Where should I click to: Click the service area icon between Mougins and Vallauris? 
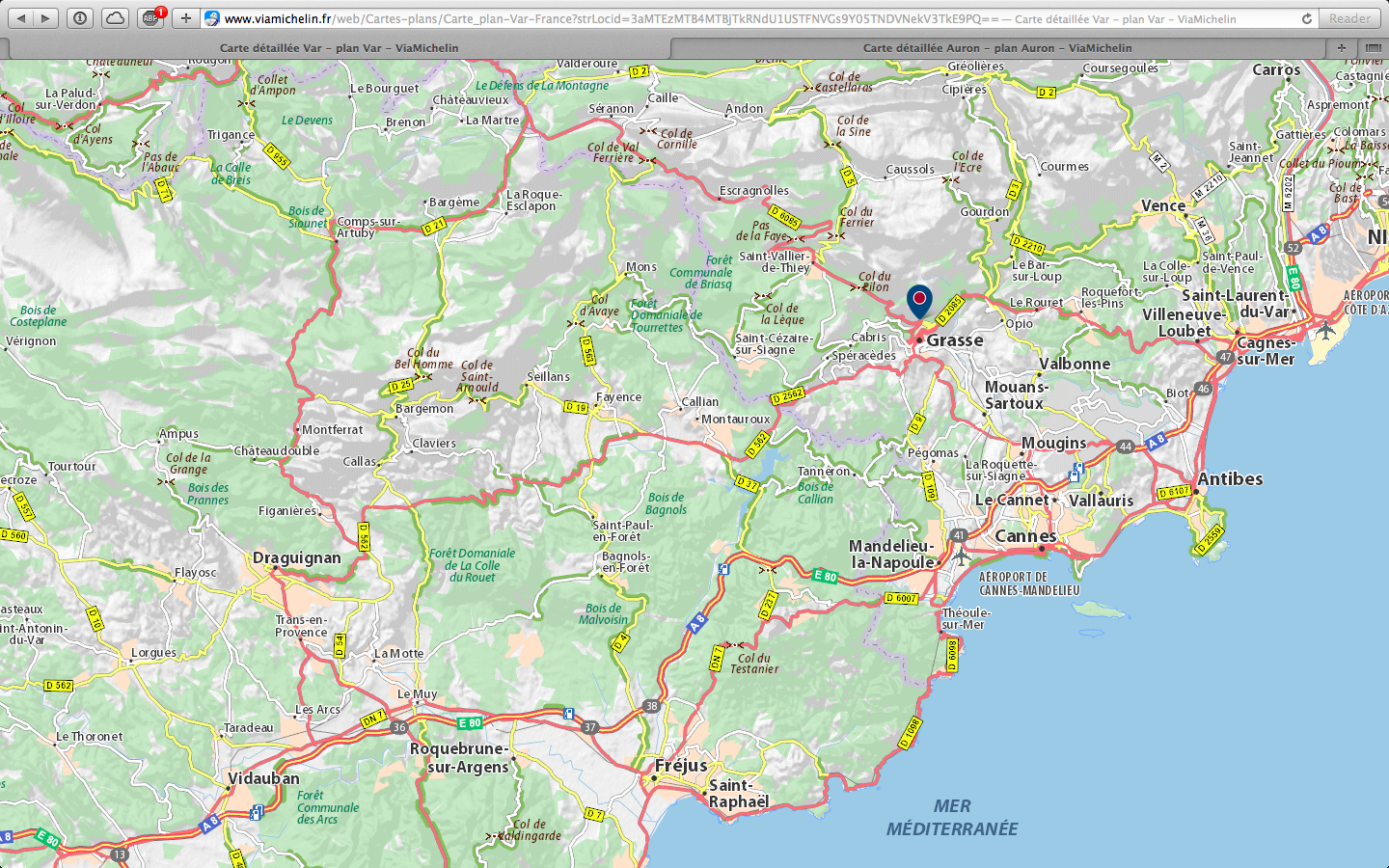(1076, 472)
